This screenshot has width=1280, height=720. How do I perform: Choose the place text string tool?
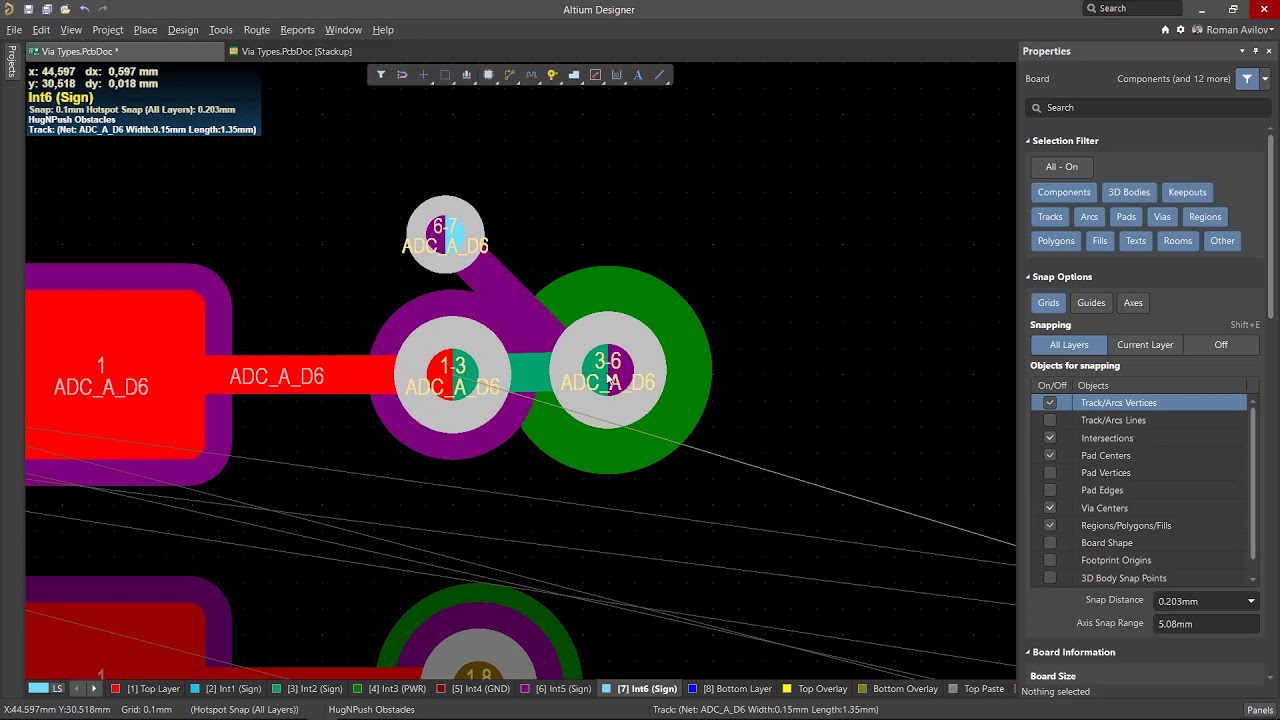[638, 74]
